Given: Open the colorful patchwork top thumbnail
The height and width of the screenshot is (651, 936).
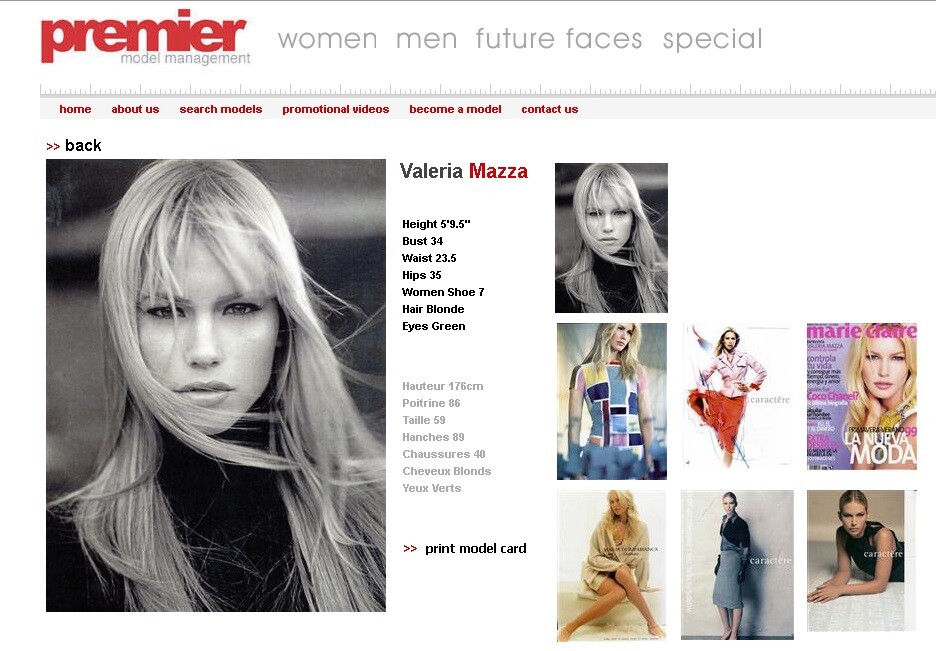Looking at the screenshot, I should point(612,402).
